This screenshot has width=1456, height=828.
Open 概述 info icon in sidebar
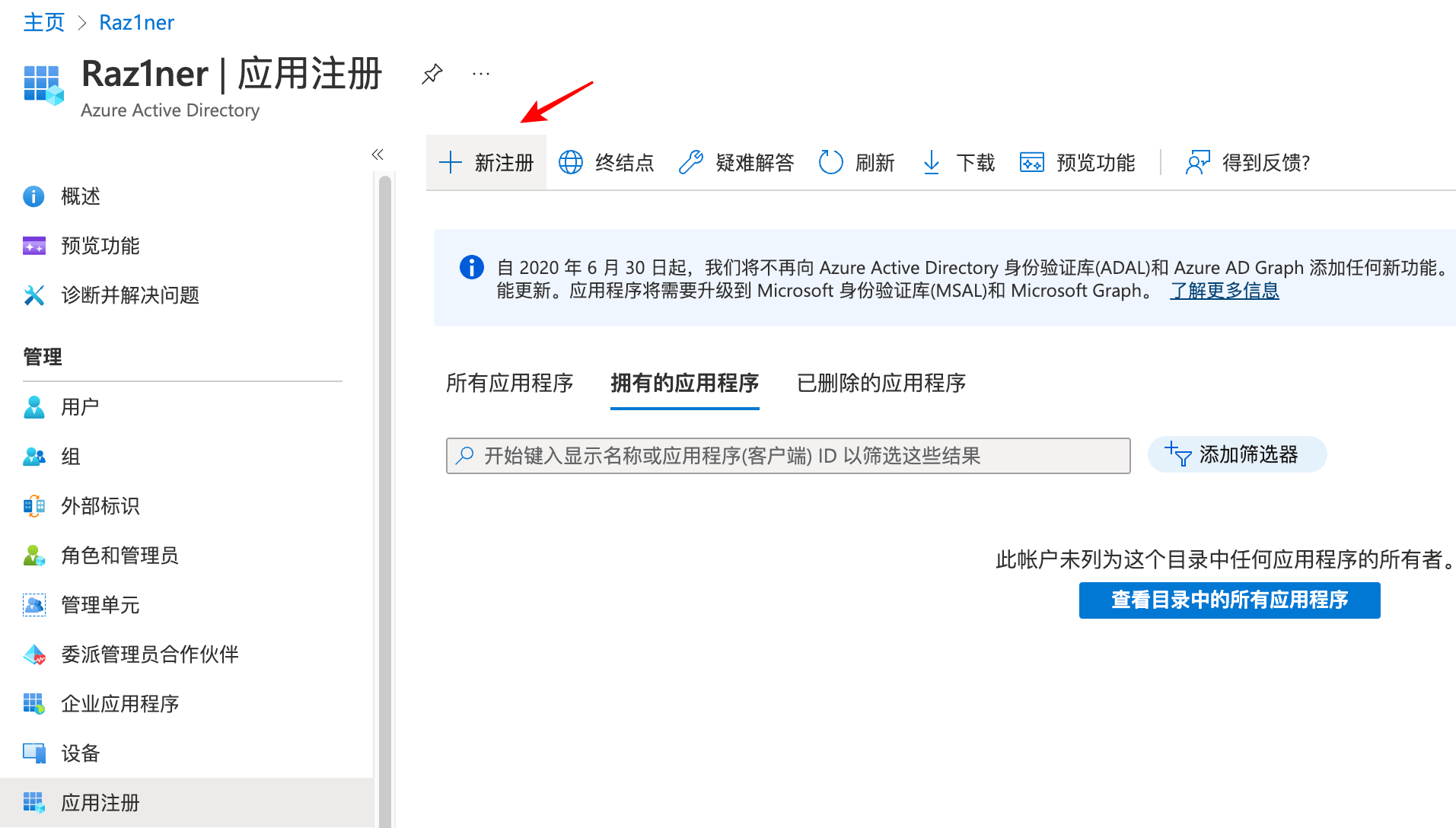tap(33, 196)
